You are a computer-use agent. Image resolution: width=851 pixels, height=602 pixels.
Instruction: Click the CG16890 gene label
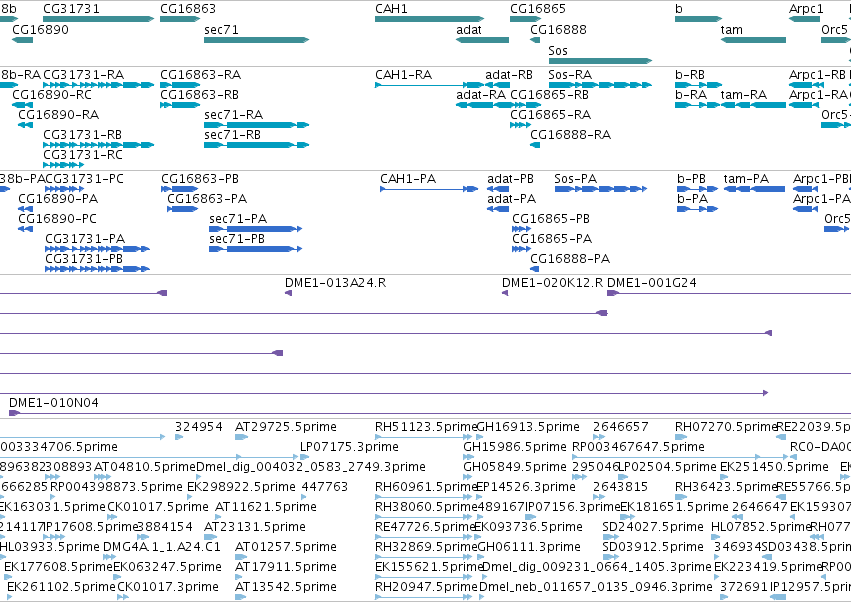click(x=40, y=29)
